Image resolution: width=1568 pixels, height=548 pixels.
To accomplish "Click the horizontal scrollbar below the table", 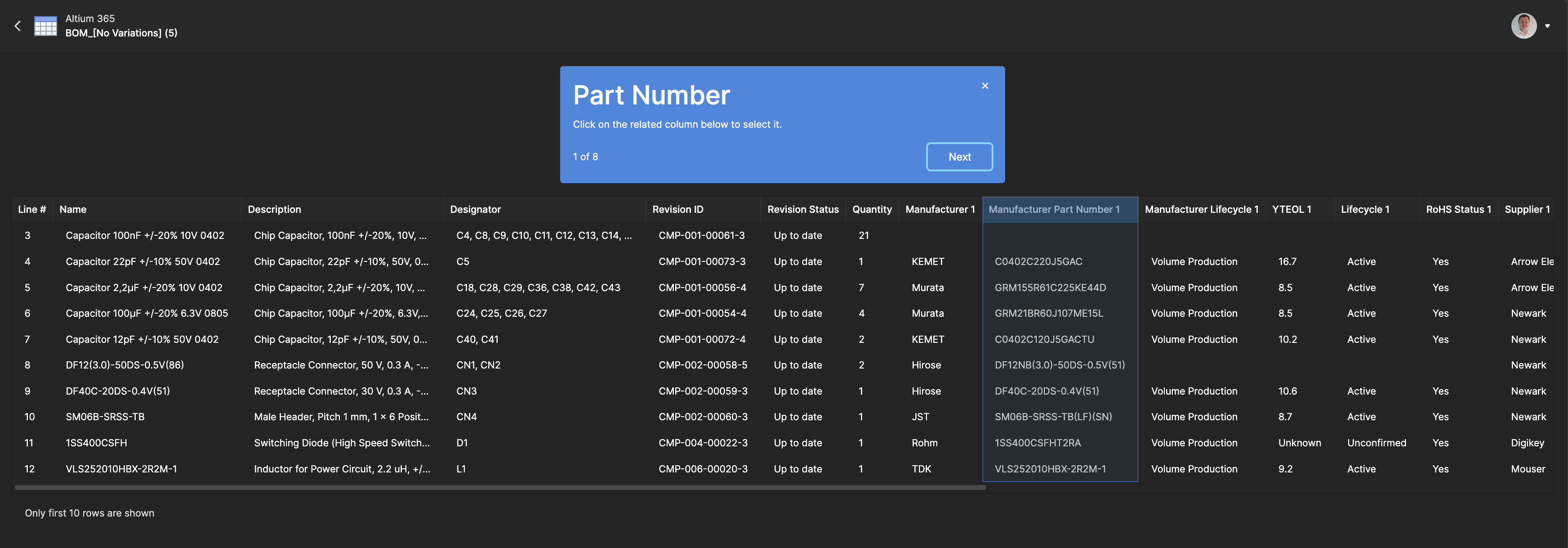I will [498, 487].
